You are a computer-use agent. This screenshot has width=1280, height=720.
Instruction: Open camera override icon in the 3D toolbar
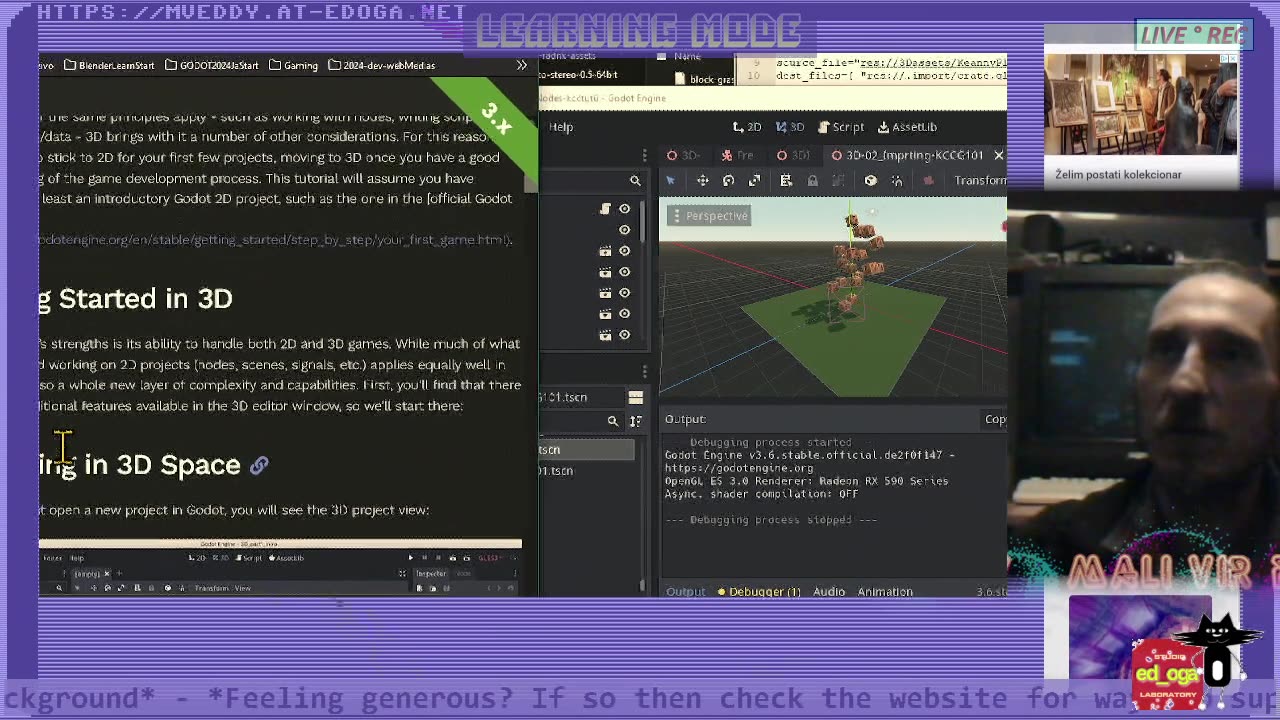tap(928, 180)
